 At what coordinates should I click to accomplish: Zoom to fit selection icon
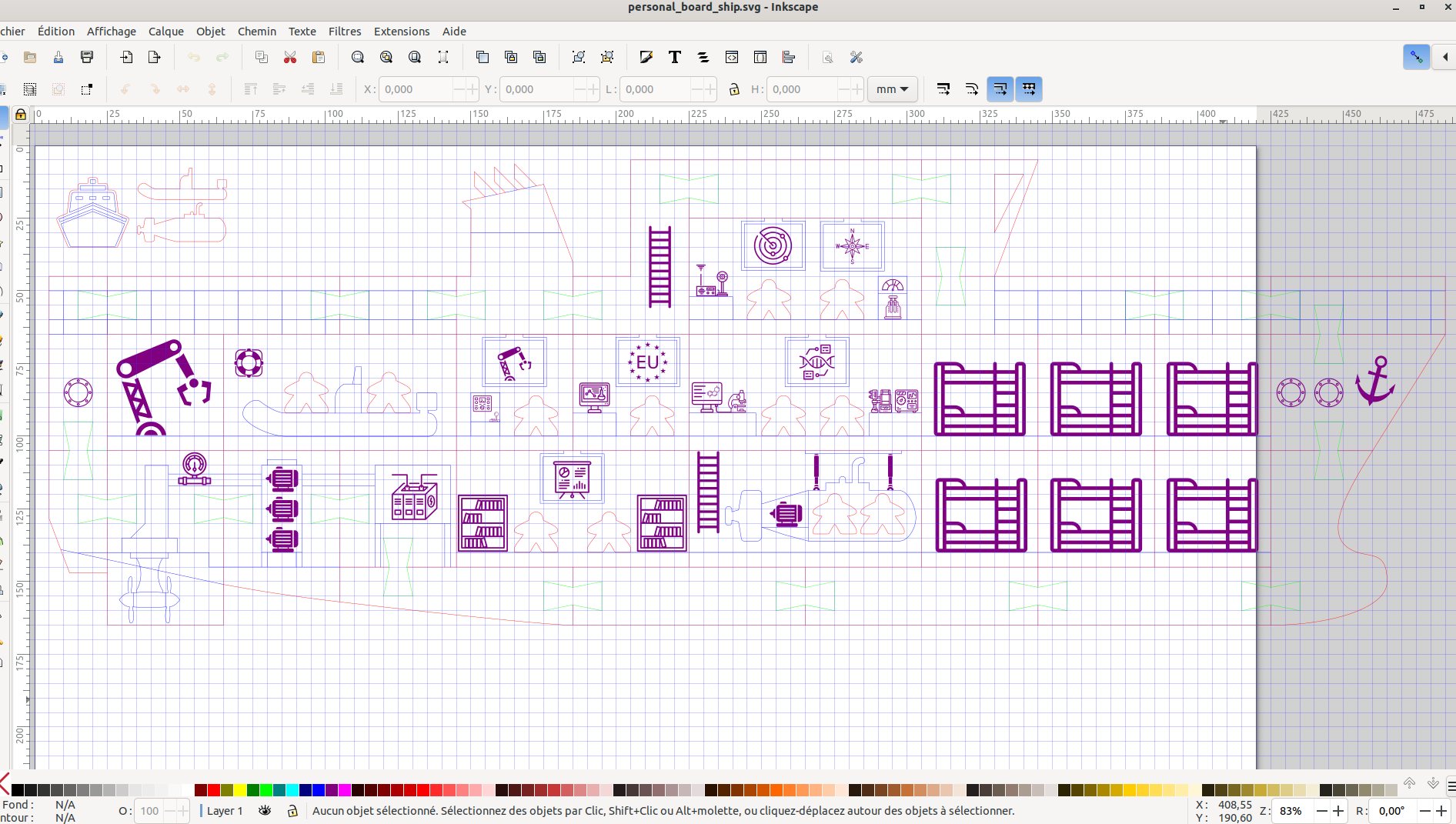[358, 57]
